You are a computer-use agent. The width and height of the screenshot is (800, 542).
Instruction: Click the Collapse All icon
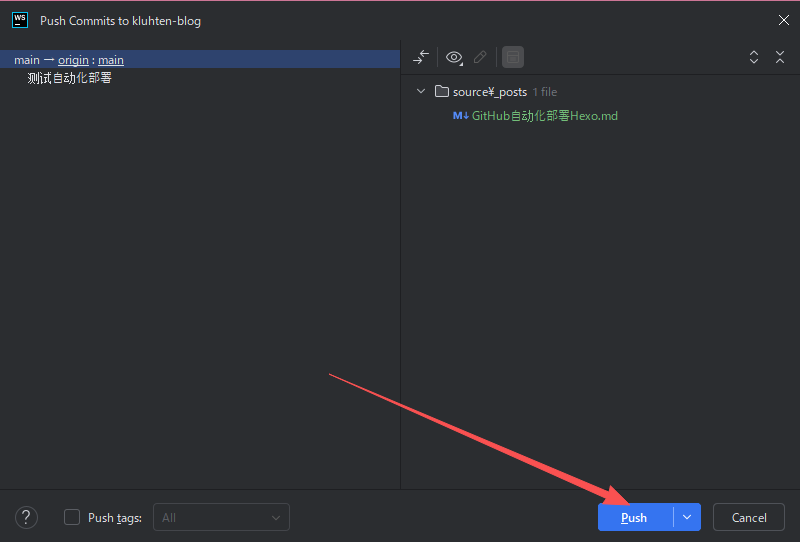click(x=780, y=57)
